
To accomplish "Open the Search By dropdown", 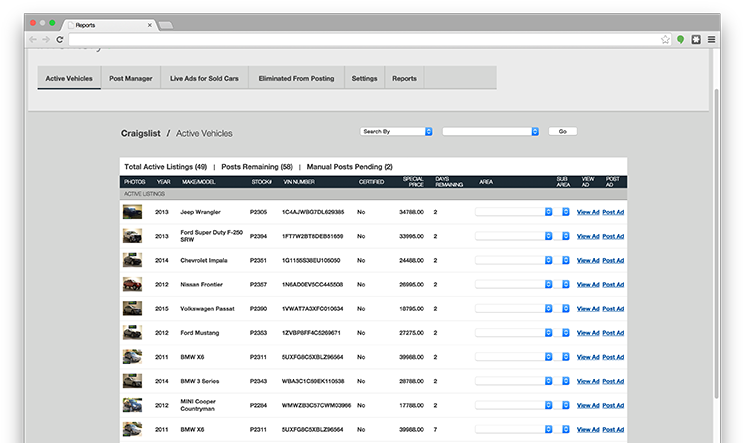I will click(x=396, y=131).
